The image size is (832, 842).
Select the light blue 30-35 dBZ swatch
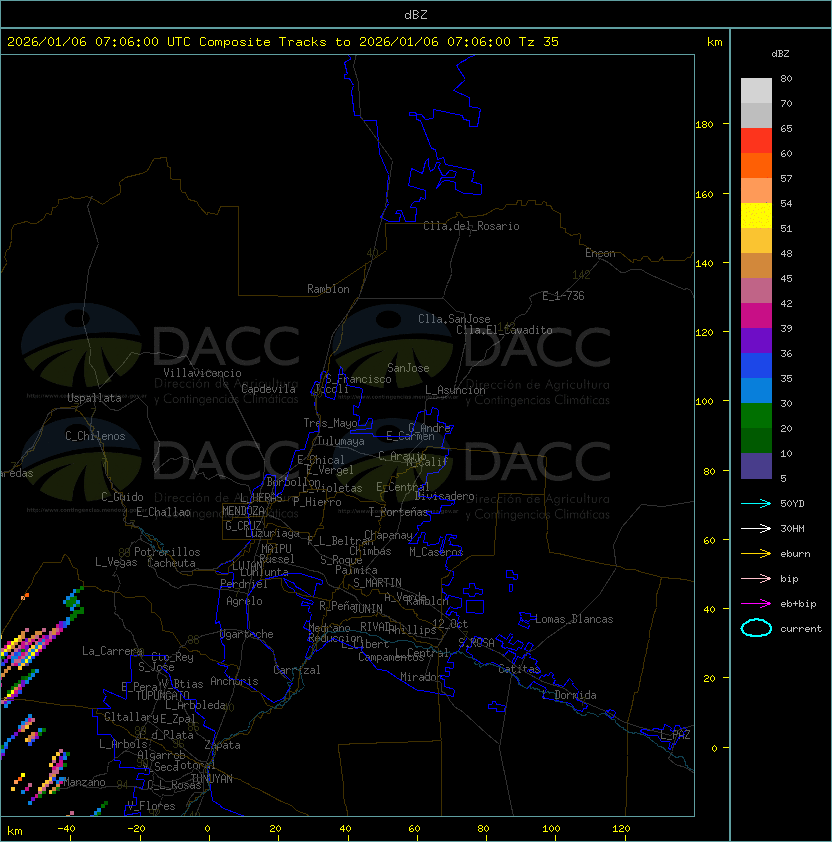pyautogui.click(x=756, y=391)
